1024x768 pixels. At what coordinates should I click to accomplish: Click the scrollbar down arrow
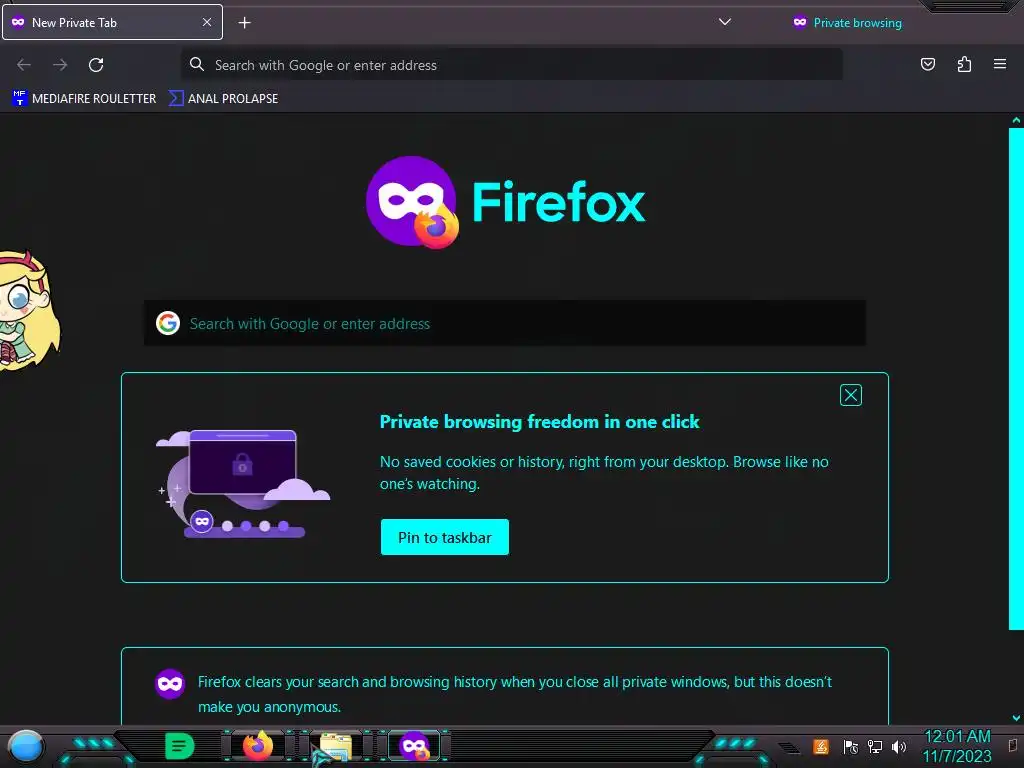click(x=1016, y=718)
